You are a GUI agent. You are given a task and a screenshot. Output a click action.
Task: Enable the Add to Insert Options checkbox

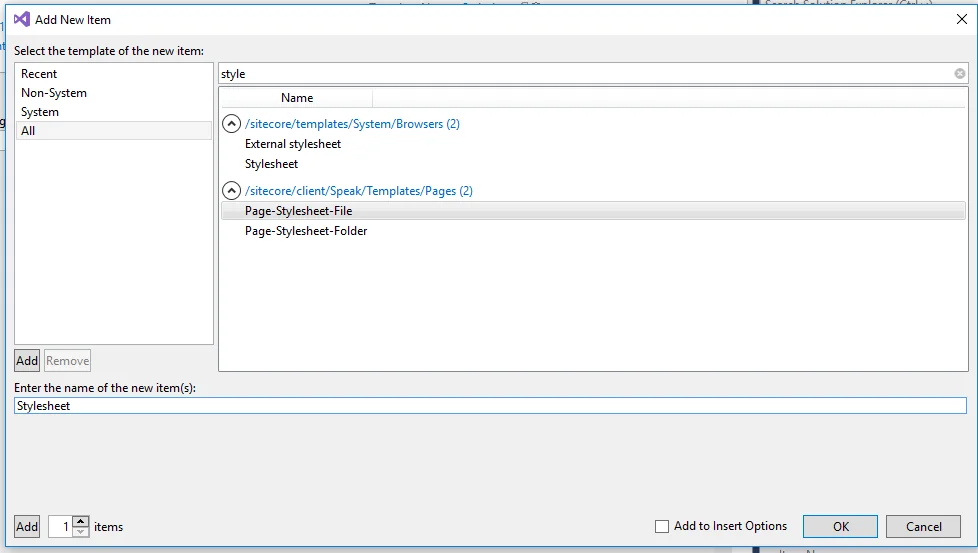662,526
